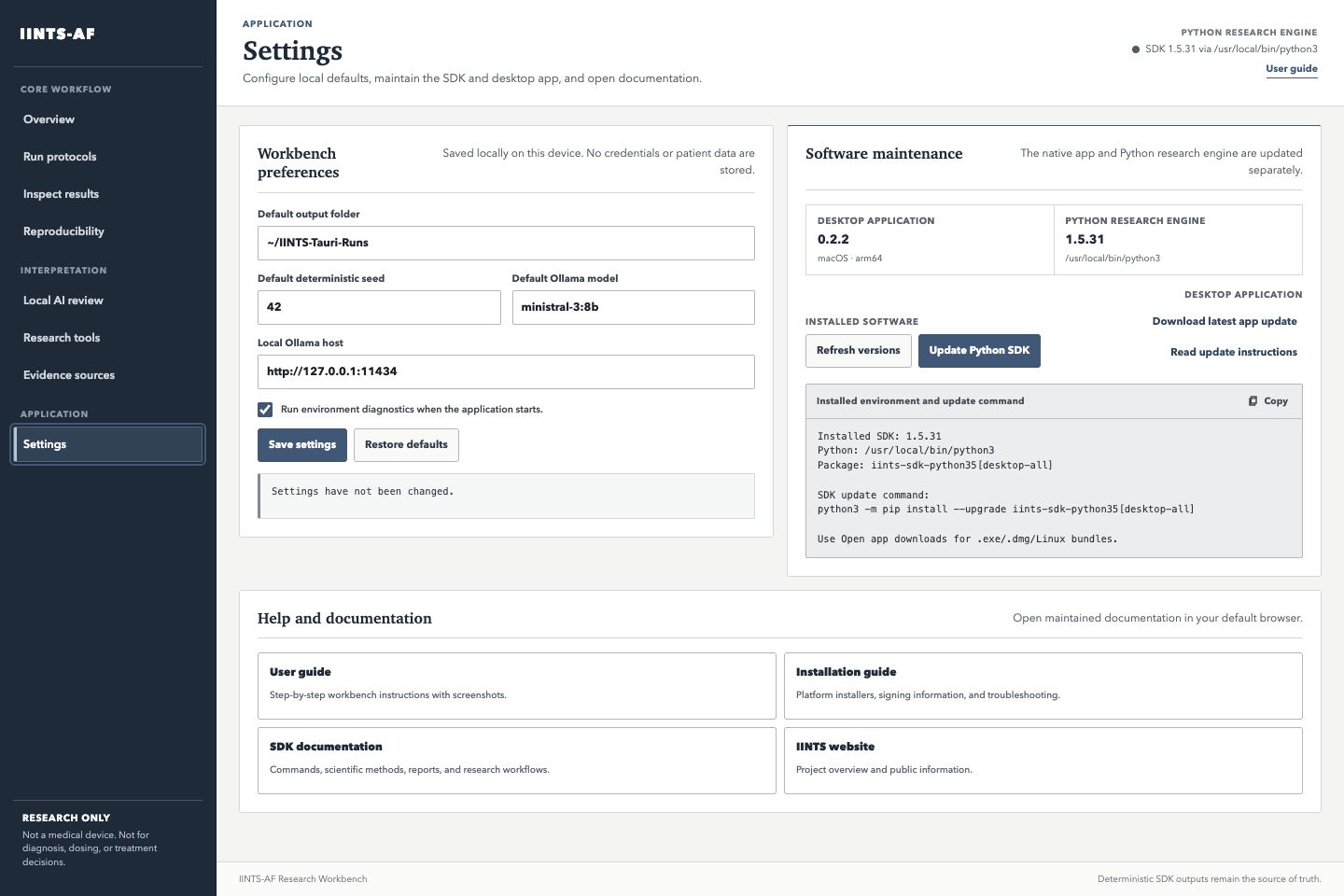
Task: Click the Help and documentation heading
Action: pos(344,619)
